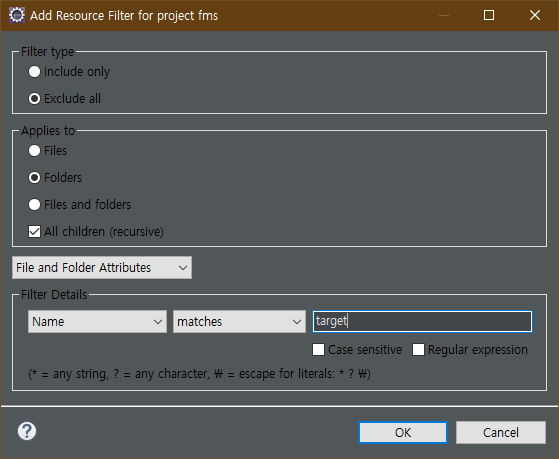Click the Eclipse gear icon in title bar
Image resolution: width=559 pixels, height=459 pixels.
click(16, 15)
